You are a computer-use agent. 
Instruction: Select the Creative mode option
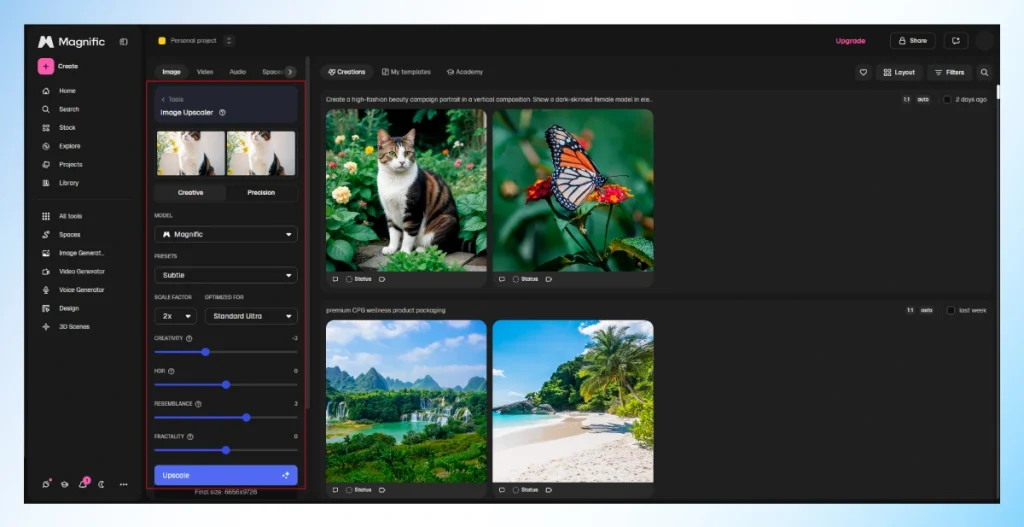point(191,193)
